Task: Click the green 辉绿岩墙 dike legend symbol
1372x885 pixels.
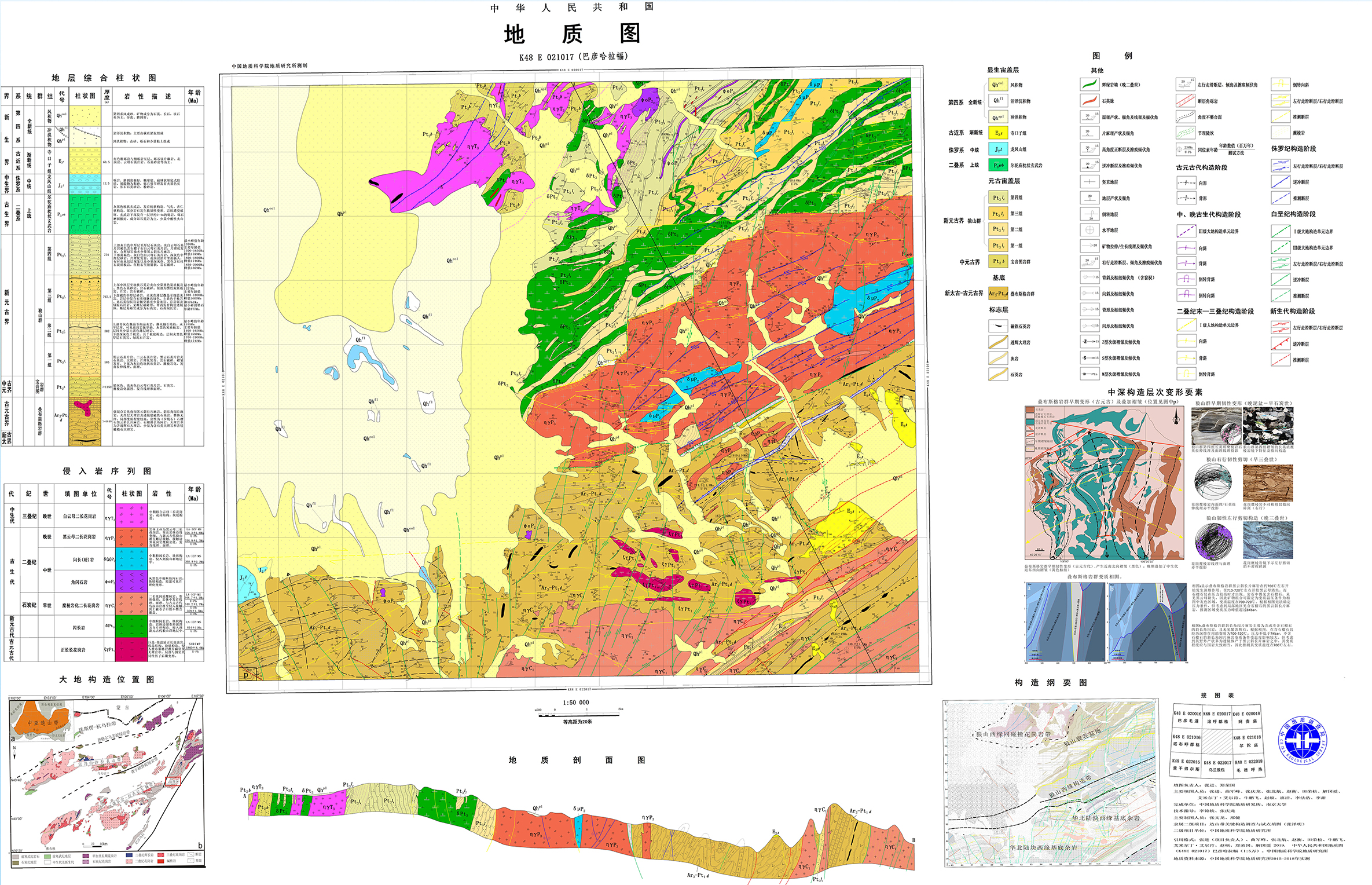Action: tap(1089, 85)
